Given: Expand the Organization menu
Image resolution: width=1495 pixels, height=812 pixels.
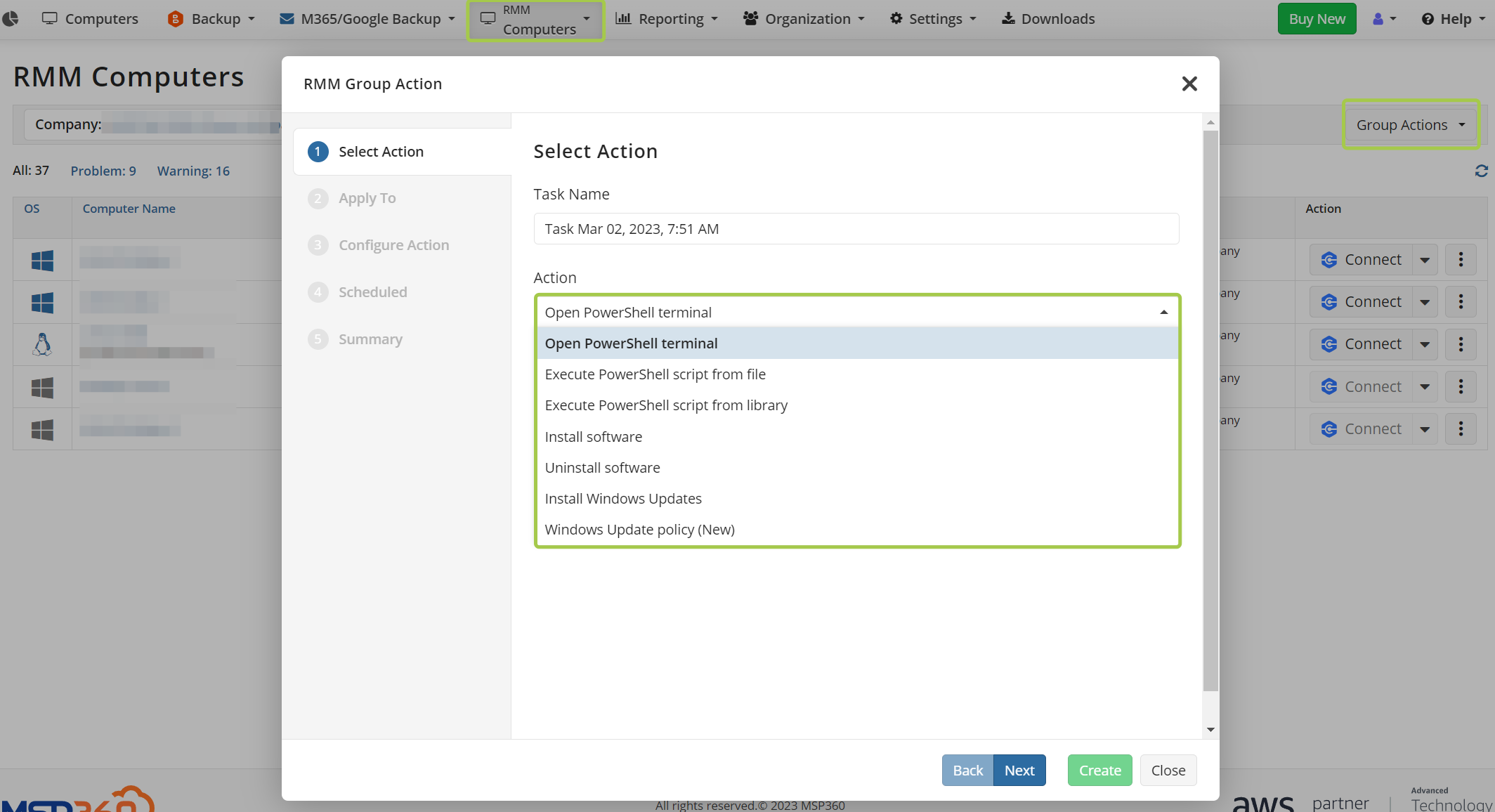Looking at the screenshot, I should (804, 19).
